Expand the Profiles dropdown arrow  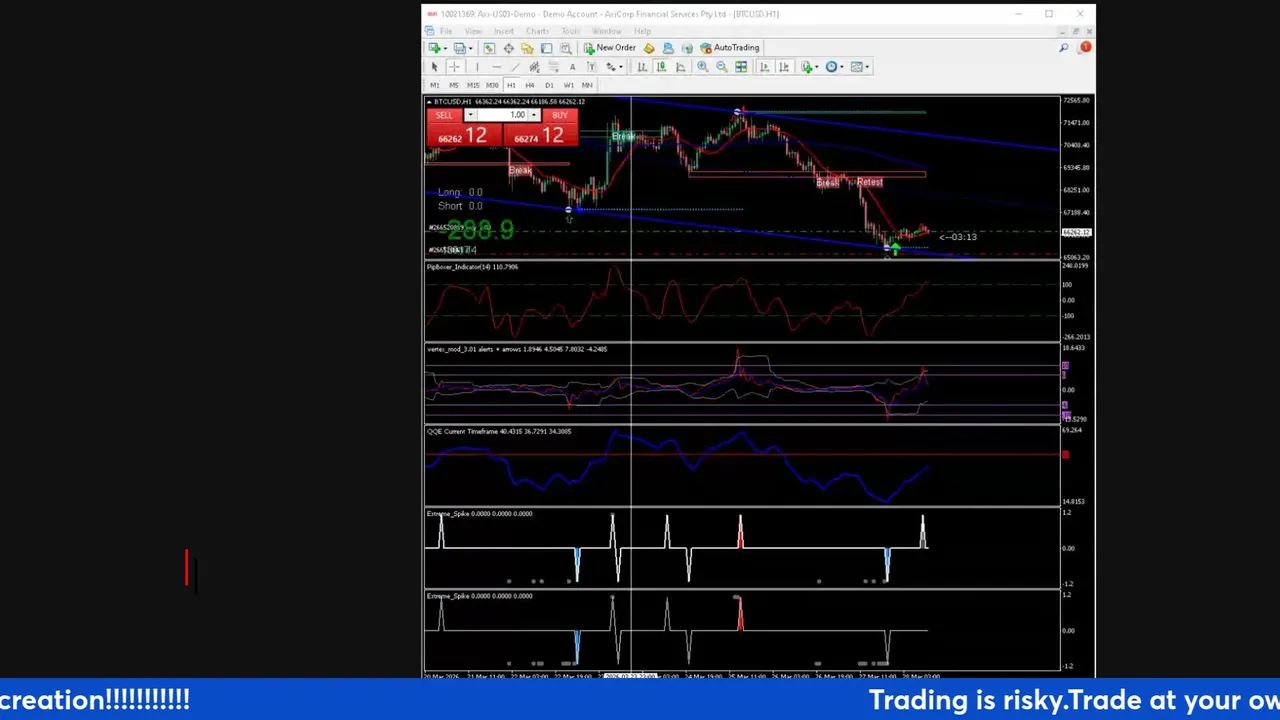pyautogui.click(x=470, y=48)
